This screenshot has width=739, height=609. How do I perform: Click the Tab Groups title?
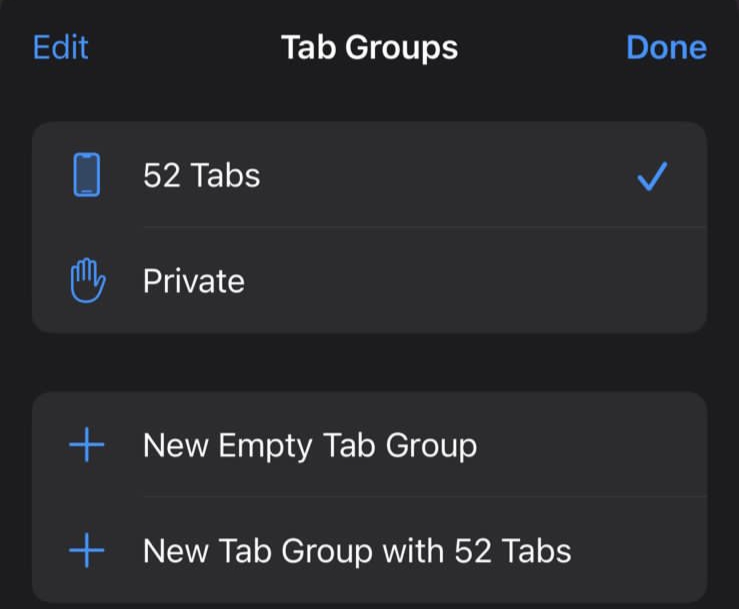coord(369,48)
